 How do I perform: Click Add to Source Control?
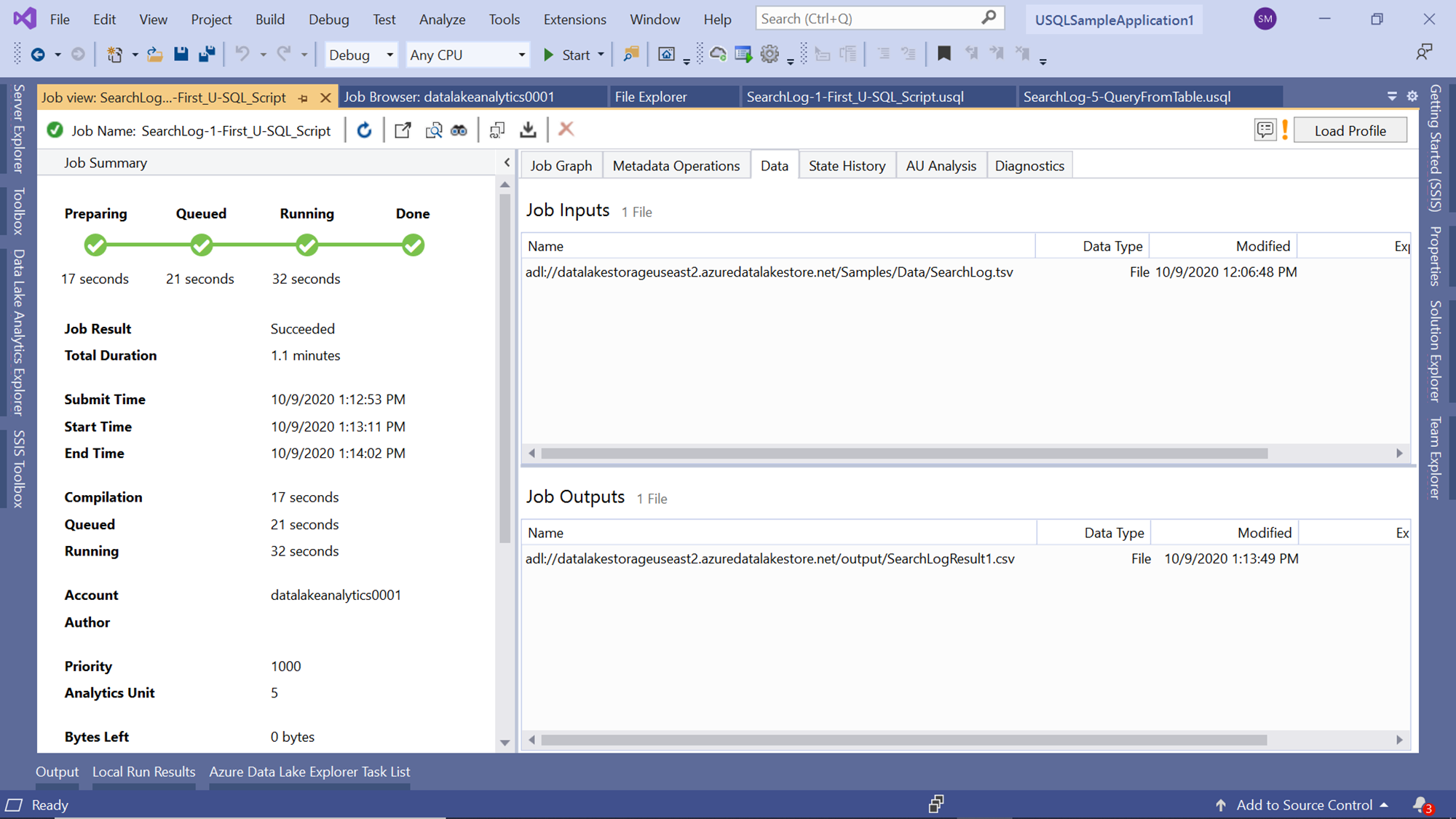(1304, 804)
